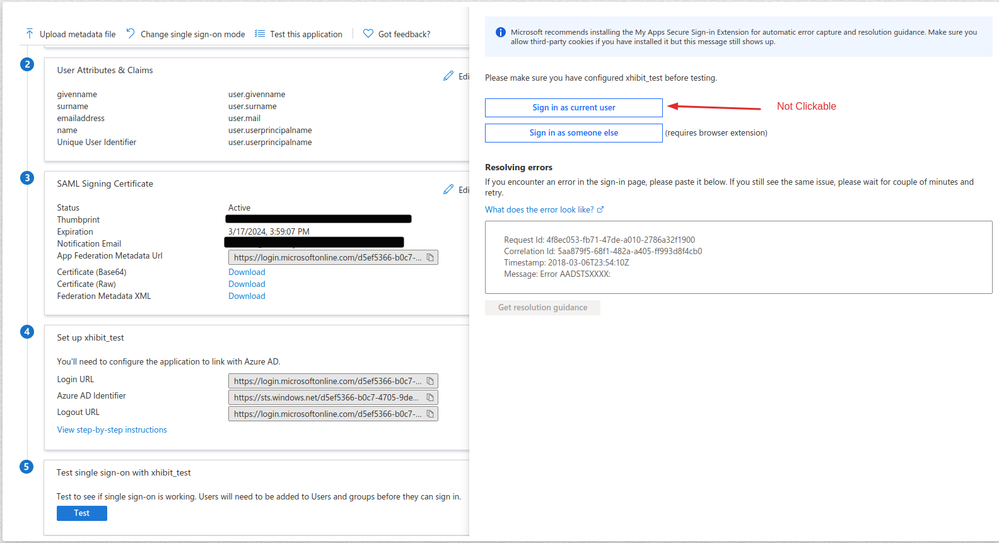999x543 pixels.
Task: Click the (requires browser extension) note
Action: [x=716, y=133]
